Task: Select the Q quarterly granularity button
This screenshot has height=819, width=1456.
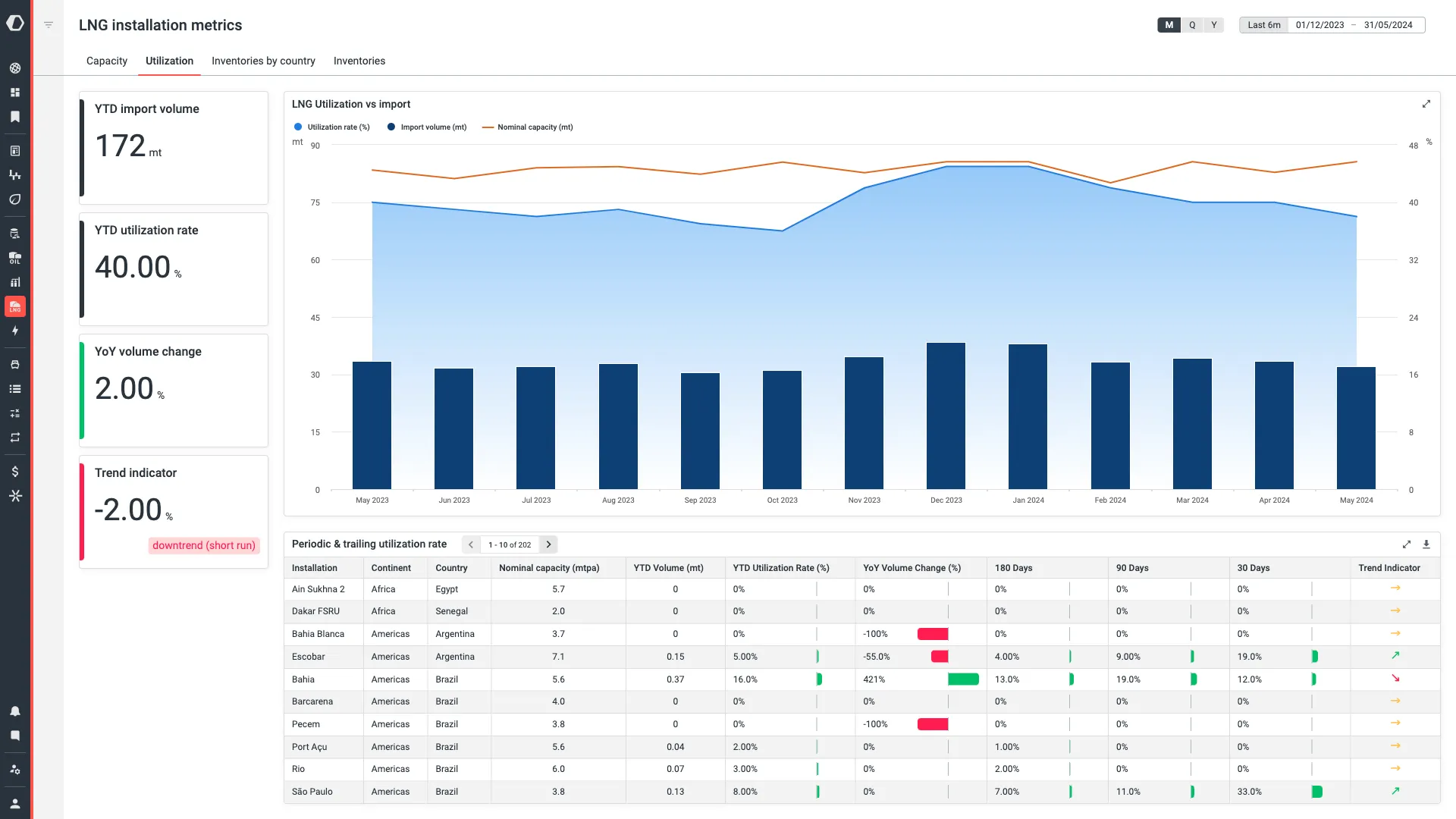Action: (x=1191, y=24)
